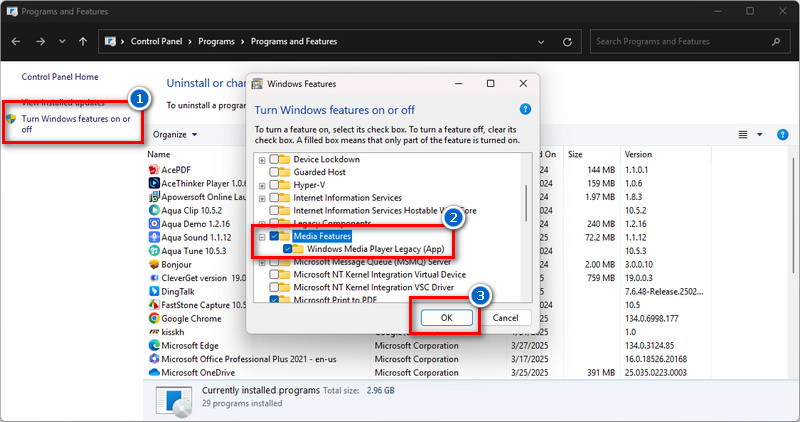
Task: Open help in Programs and Features window
Action: [x=782, y=135]
